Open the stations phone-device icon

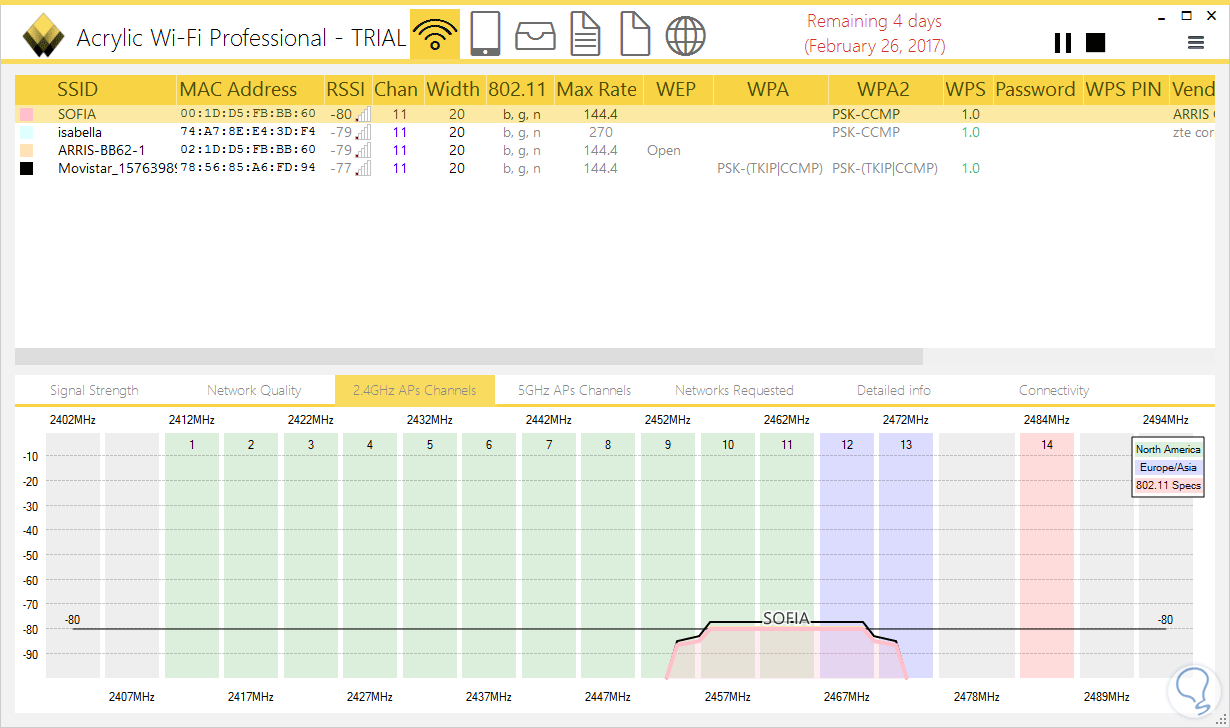[x=485, y=34]
